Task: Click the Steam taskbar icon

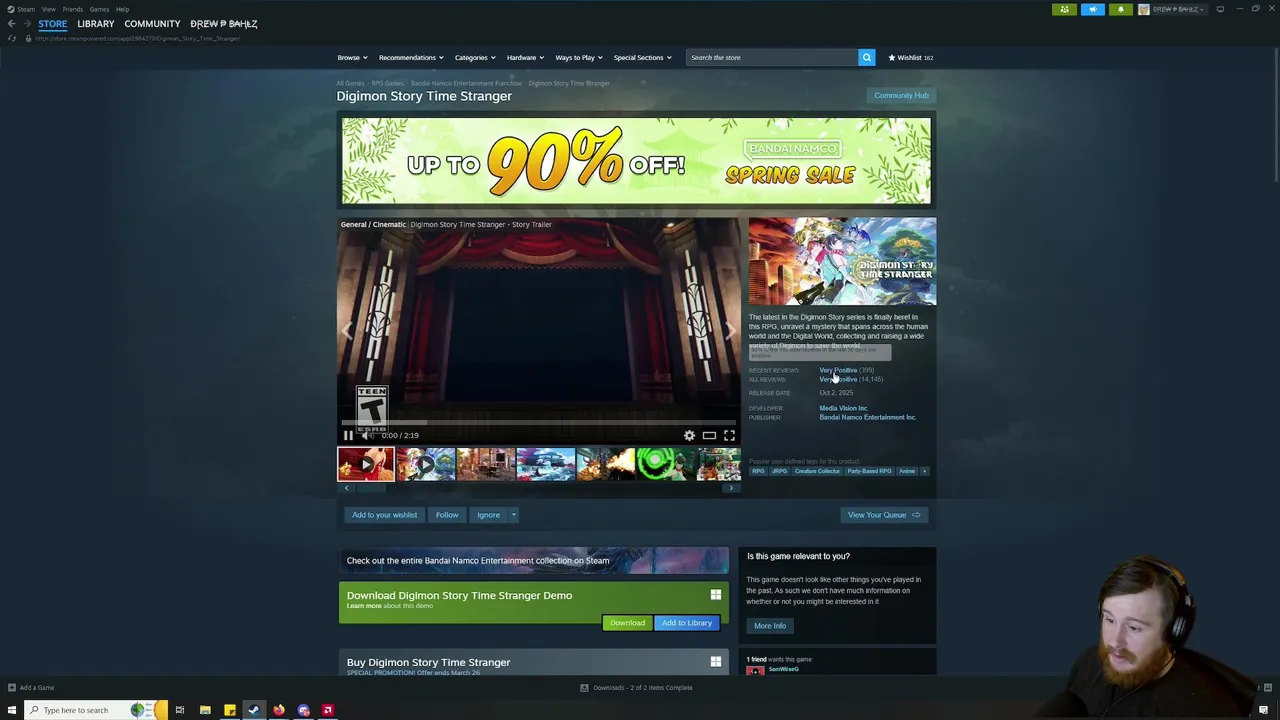Action: 254,710
